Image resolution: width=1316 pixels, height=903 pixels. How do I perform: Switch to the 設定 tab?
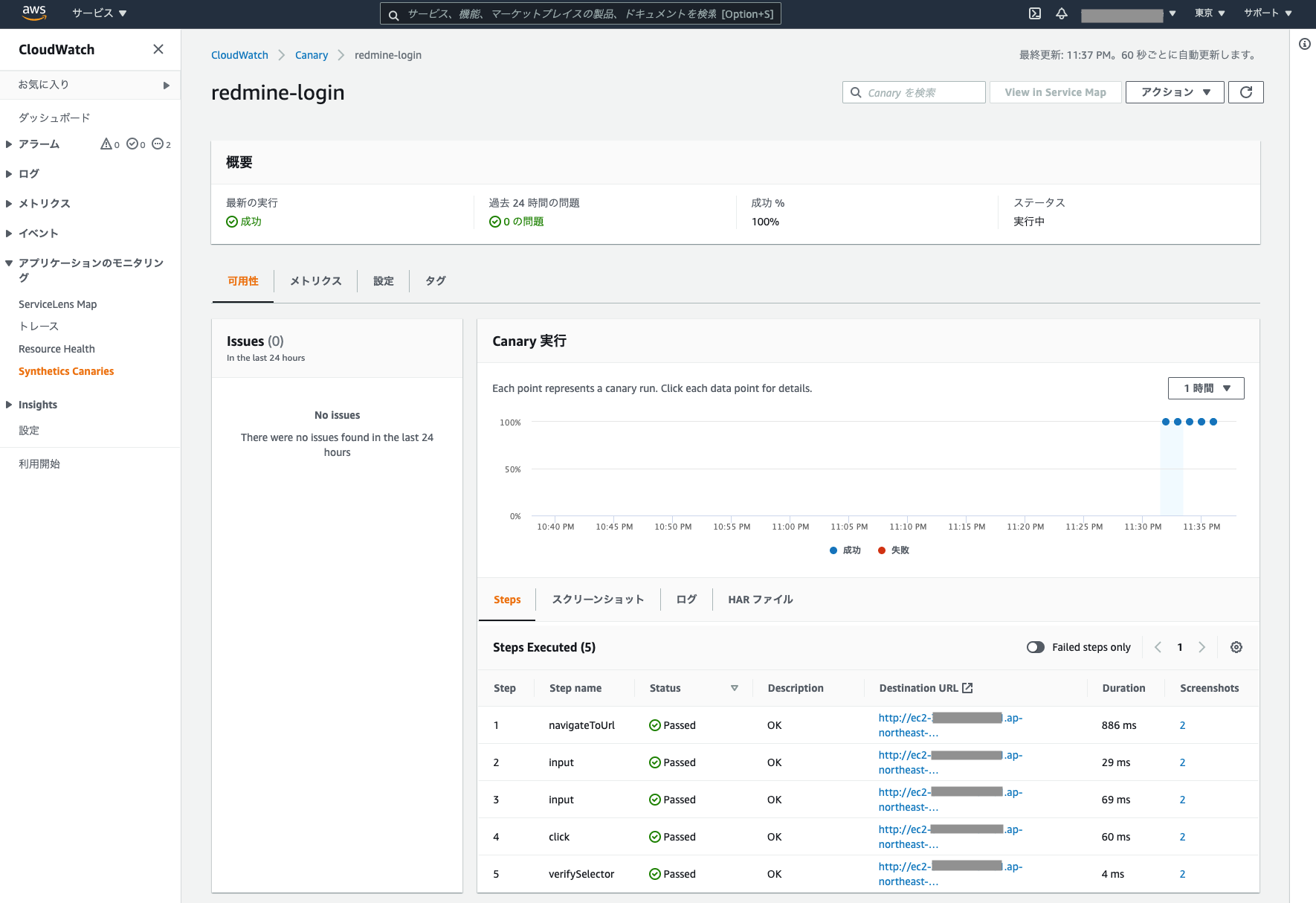(x=383, y=281)
